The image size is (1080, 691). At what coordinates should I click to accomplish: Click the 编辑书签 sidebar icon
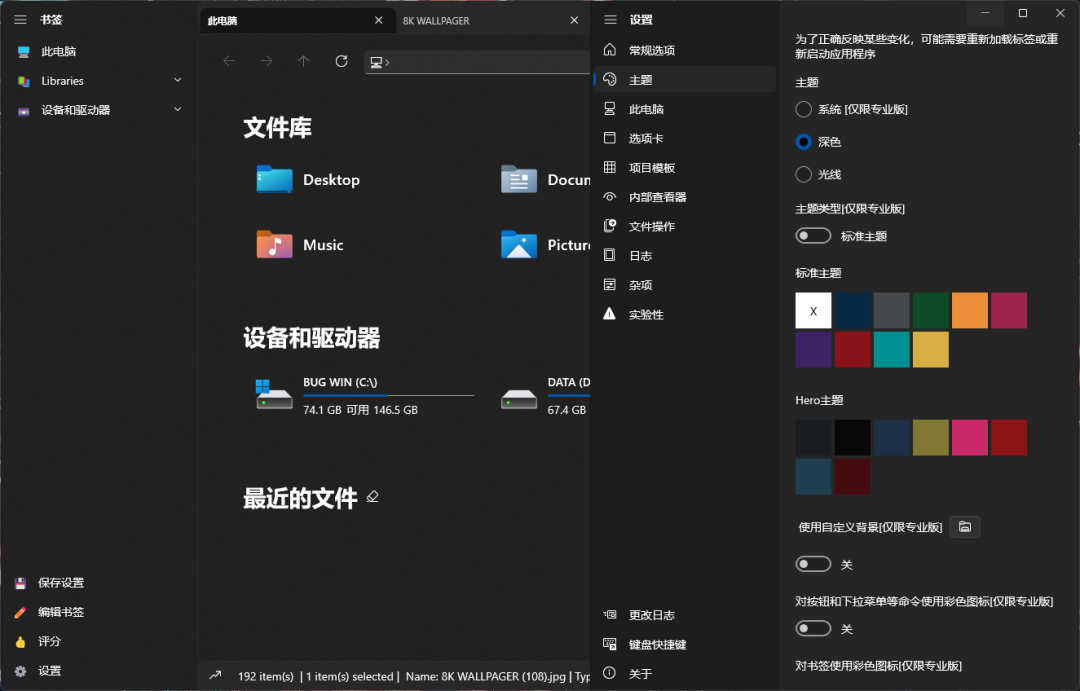pos(20,612)
